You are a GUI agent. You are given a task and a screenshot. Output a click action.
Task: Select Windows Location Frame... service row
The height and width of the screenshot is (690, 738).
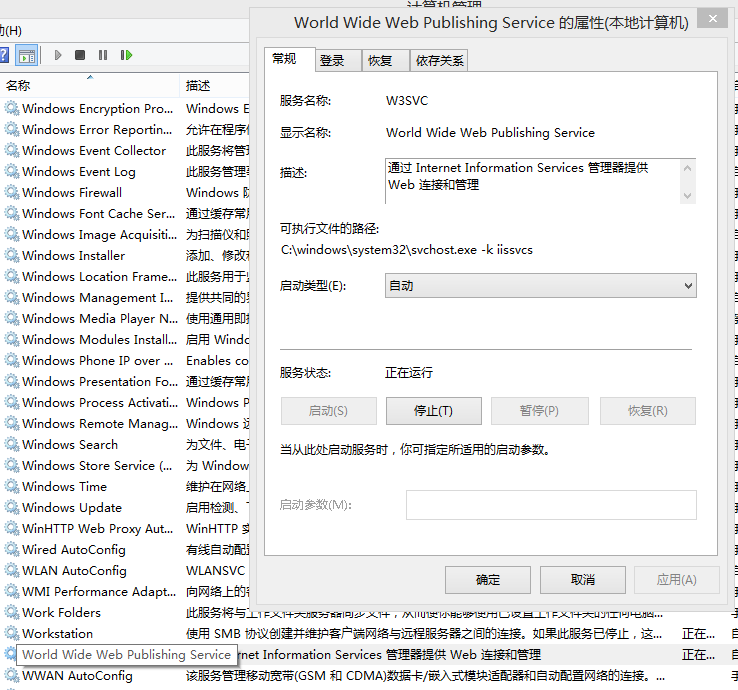125,276
